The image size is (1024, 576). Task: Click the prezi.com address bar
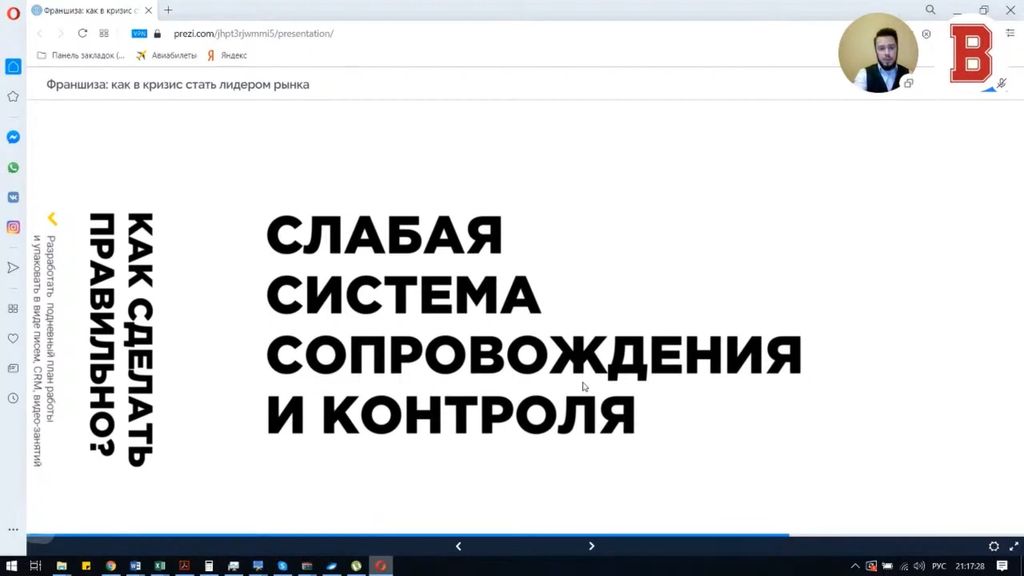click(x=253, y=33)
